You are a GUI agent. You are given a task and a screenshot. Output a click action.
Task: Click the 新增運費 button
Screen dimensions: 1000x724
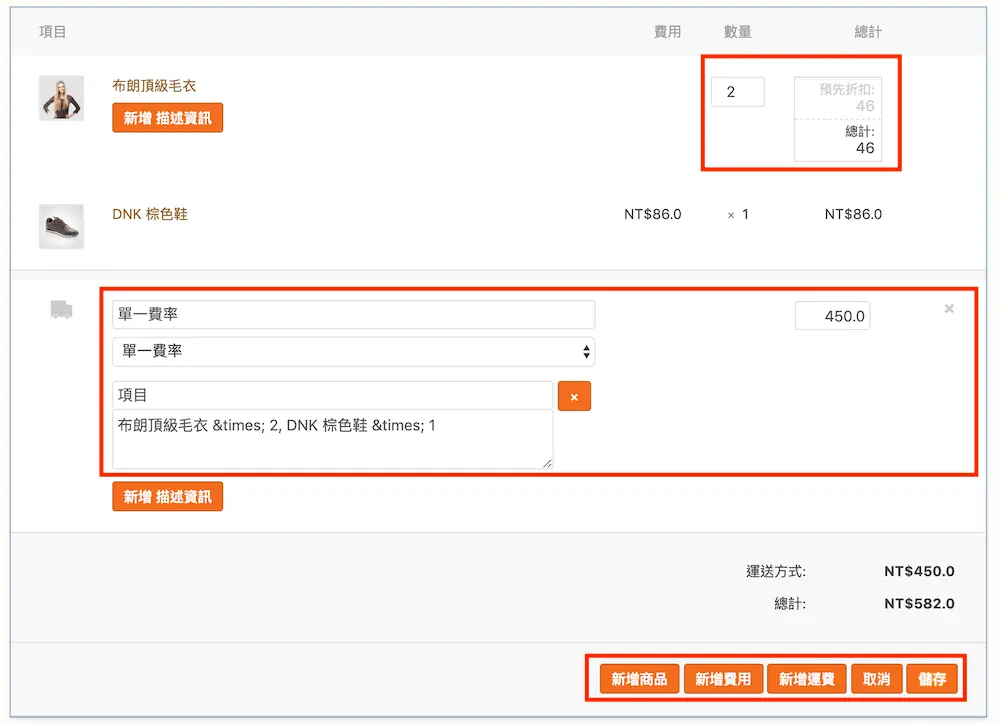click(807, 679)
